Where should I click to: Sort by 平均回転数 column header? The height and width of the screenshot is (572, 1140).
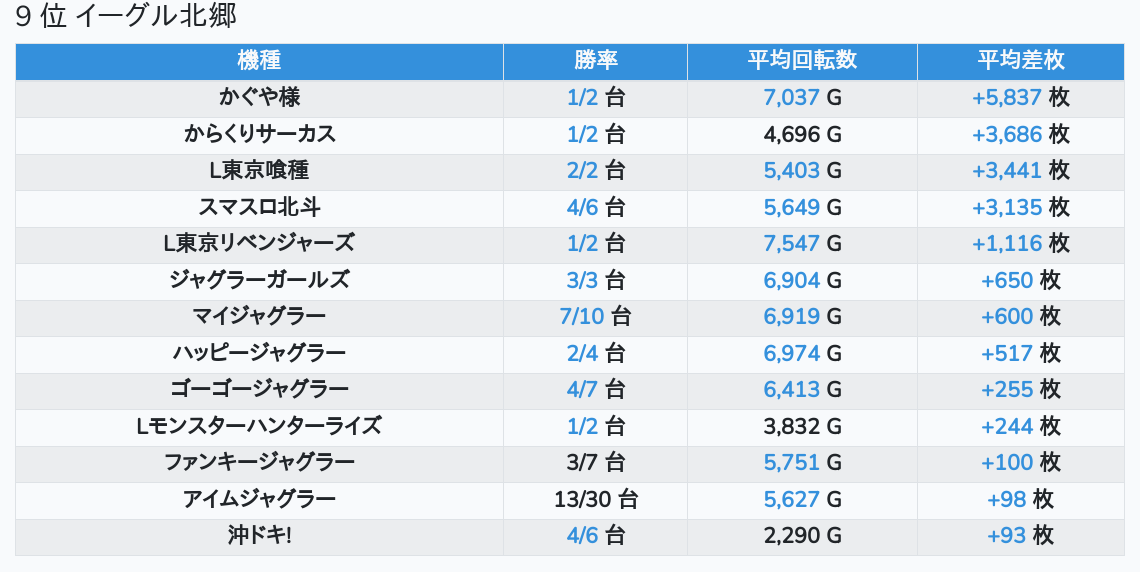pos(802,60)
